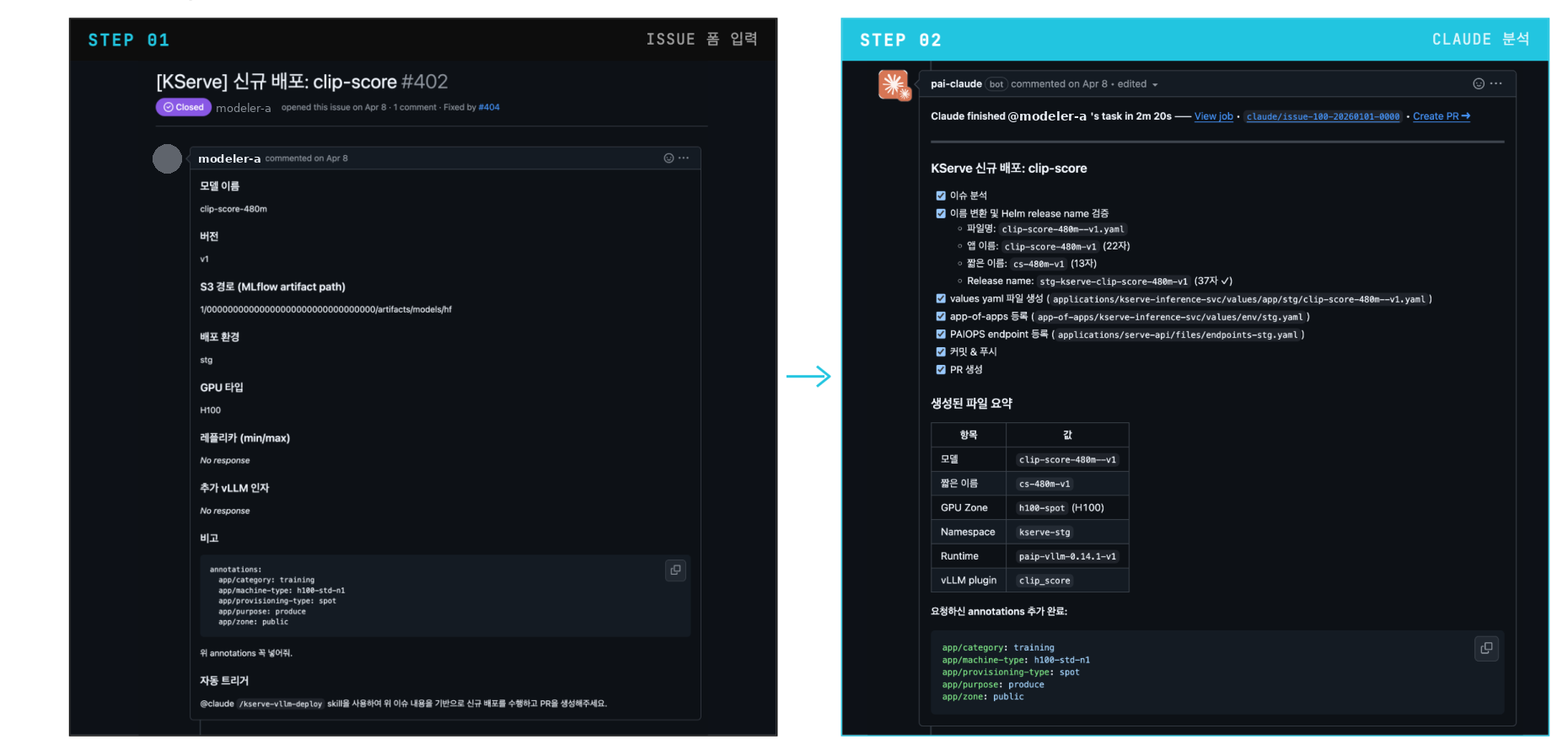Open the claude/issue branch link
Screen dimensions: 1568x750
coord(1323,116)
